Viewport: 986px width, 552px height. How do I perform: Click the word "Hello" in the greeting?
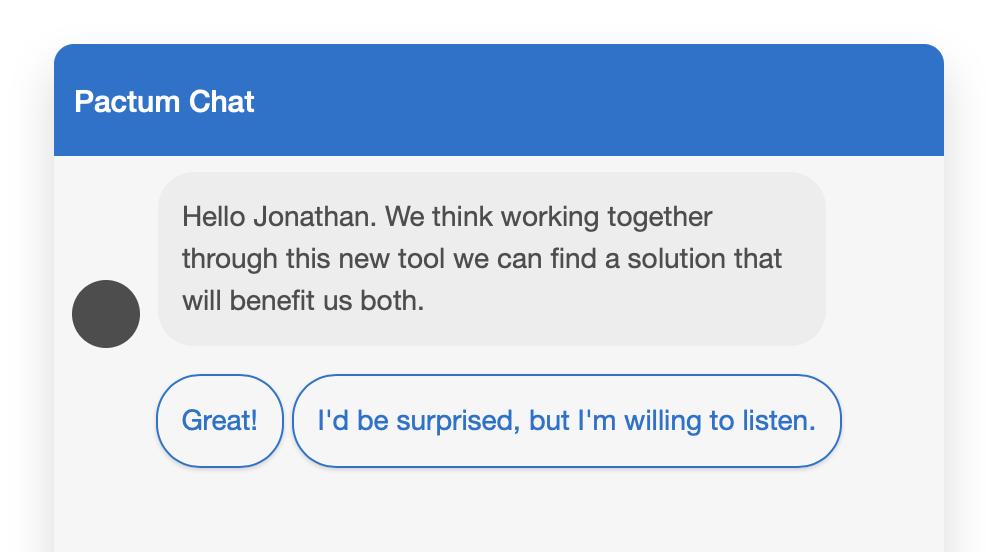click(213, 217)
